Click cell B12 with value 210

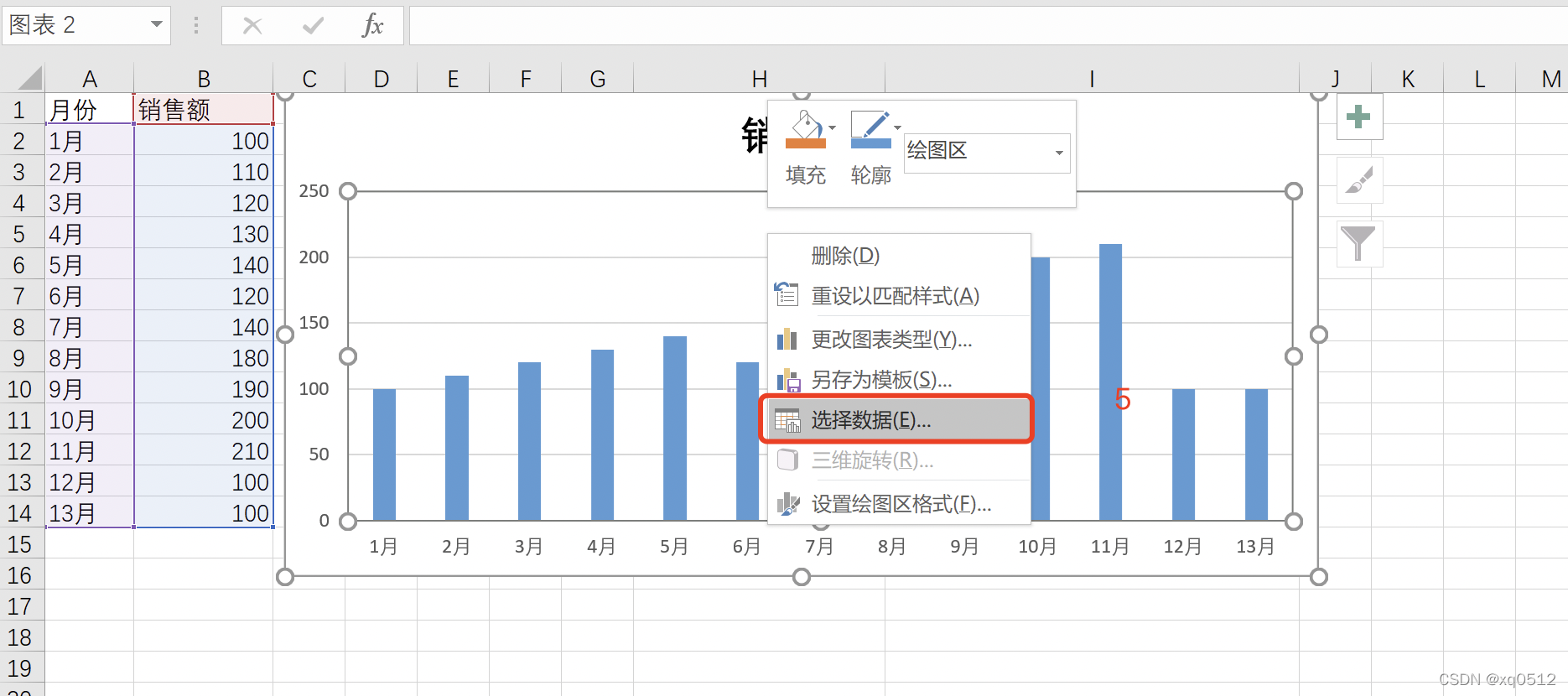tap(204, 451)
